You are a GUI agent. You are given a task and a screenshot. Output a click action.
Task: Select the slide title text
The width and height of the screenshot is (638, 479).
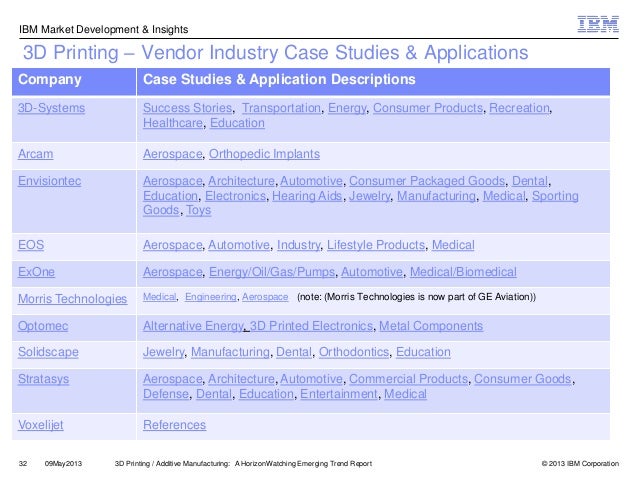pos(275,52)
